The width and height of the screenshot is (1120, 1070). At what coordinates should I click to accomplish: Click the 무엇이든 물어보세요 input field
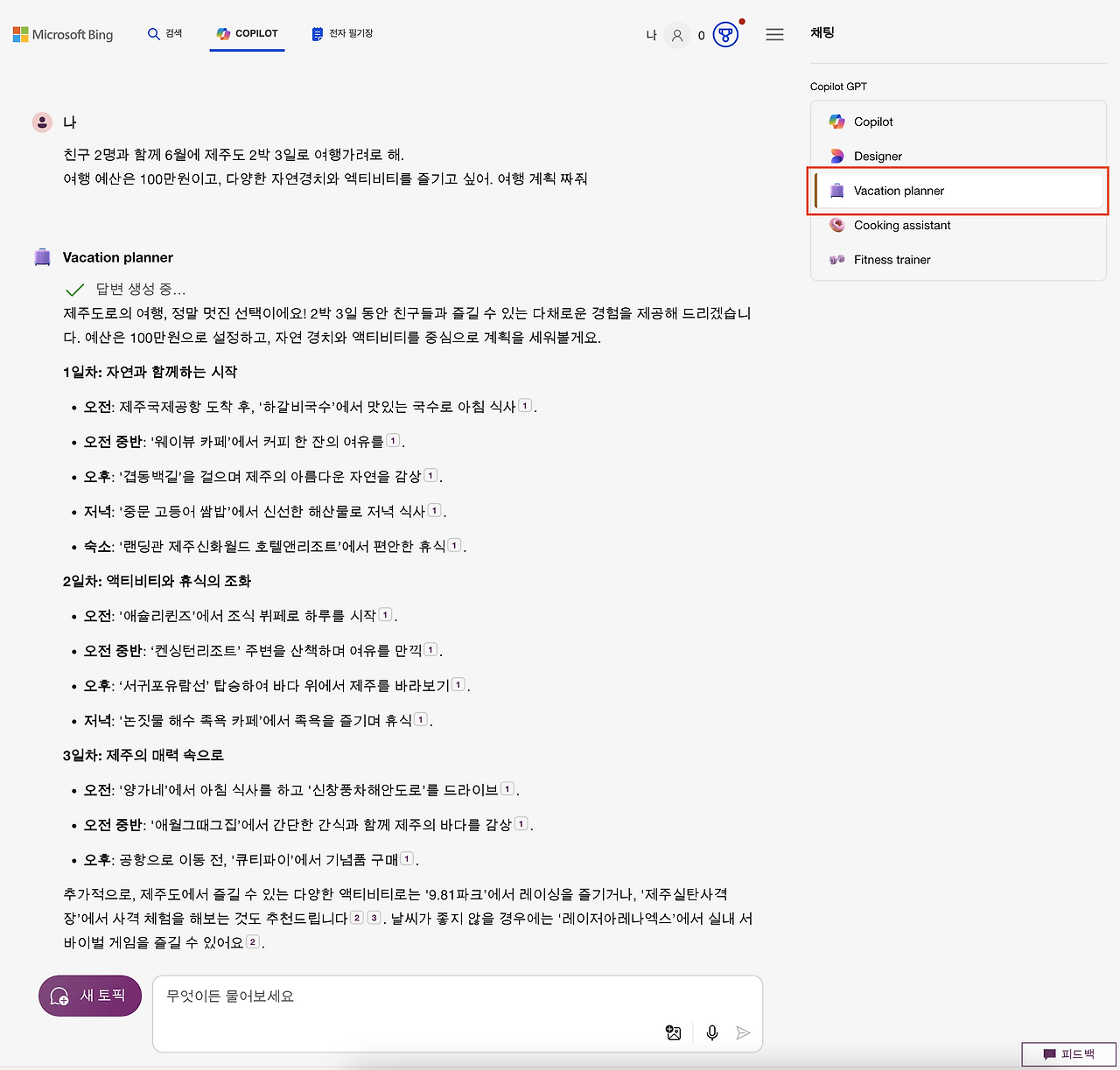(394, 996)
